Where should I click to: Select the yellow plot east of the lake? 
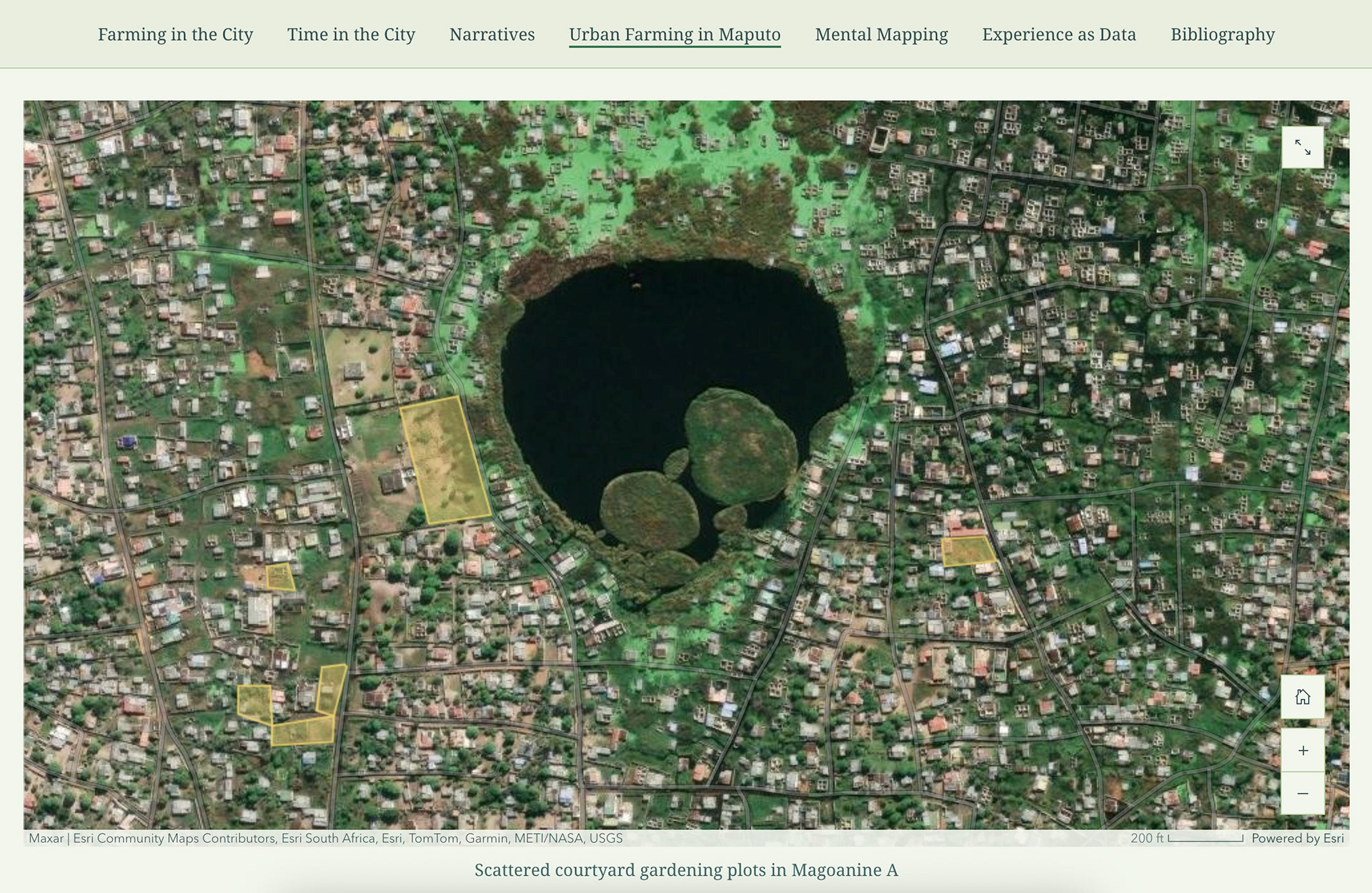tap(968, 551)
